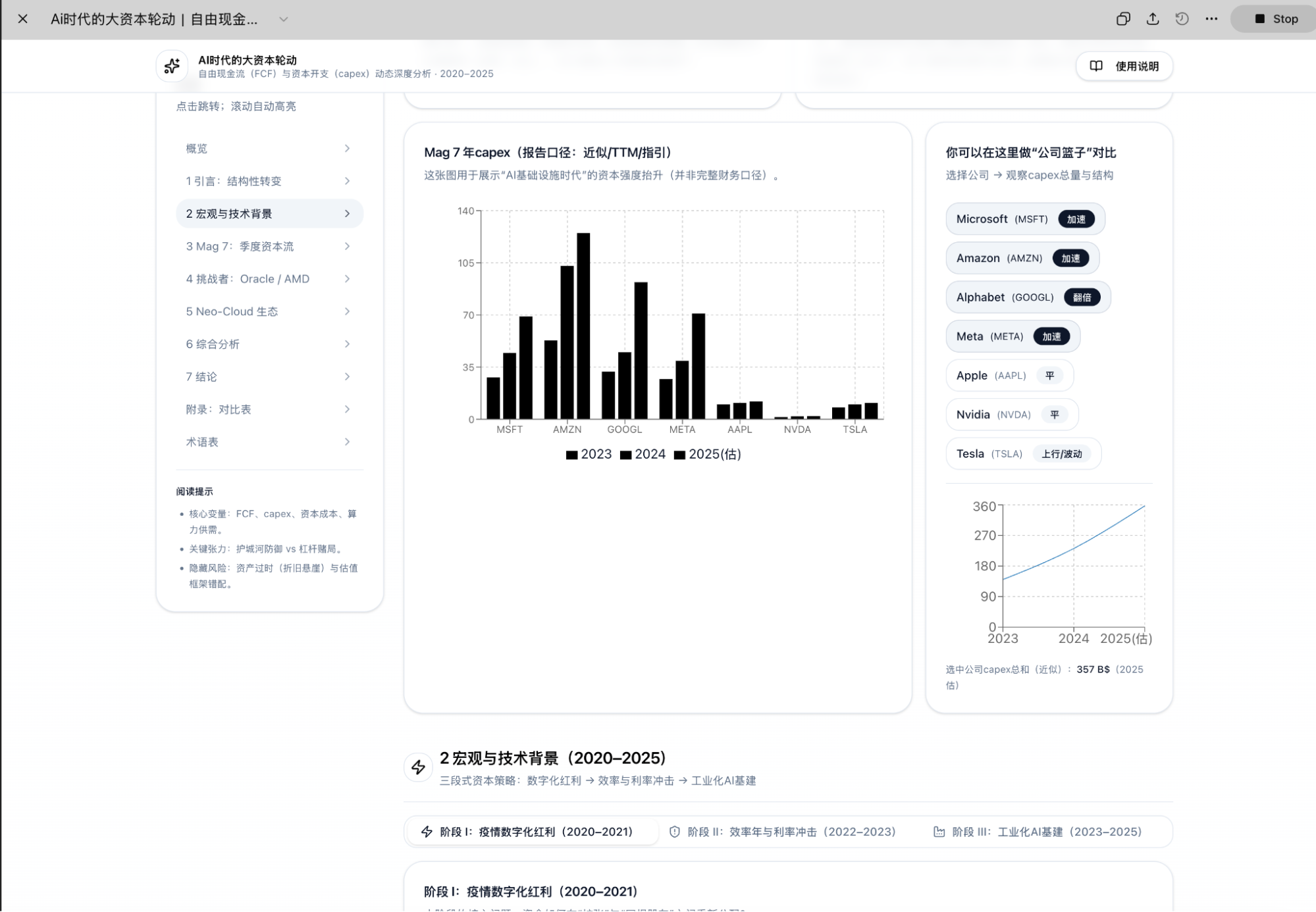Navigate to 概览 in the sidebar
Image resolution: width=1316 pixels, height=912 pixels.
(x=197, y=149)
